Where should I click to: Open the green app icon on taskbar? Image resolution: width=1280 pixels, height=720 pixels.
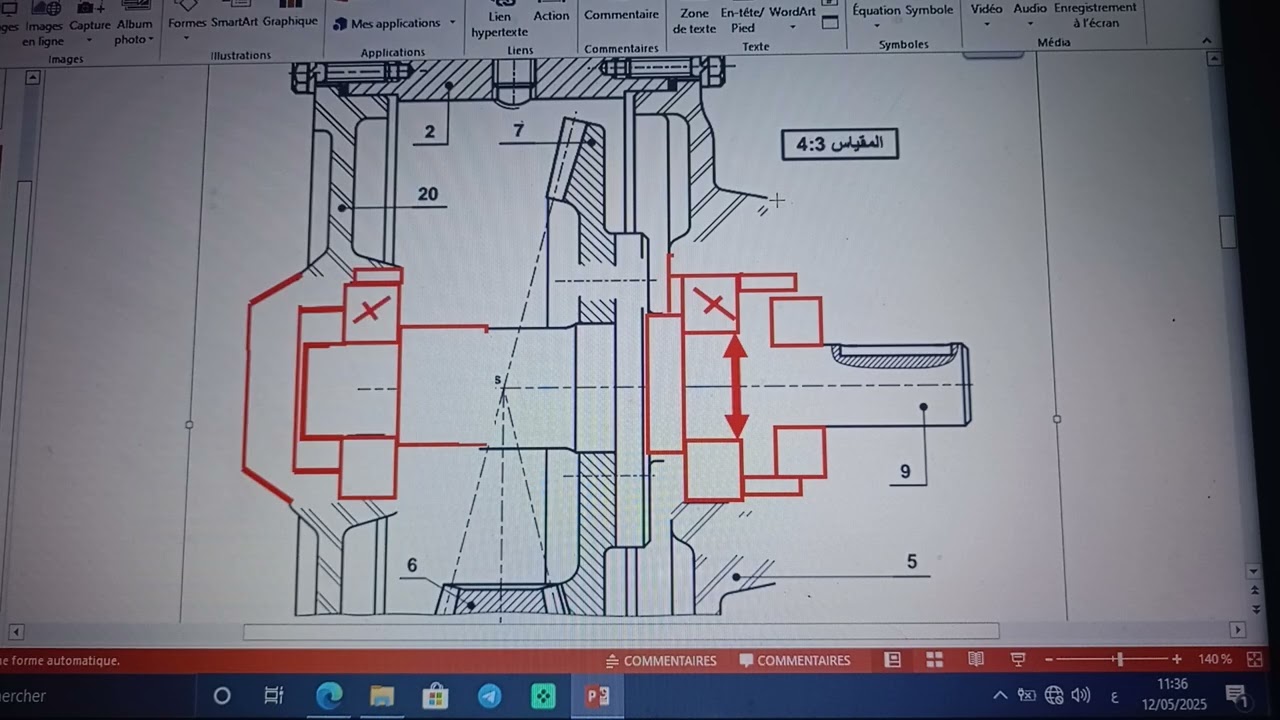coord(543,696)
